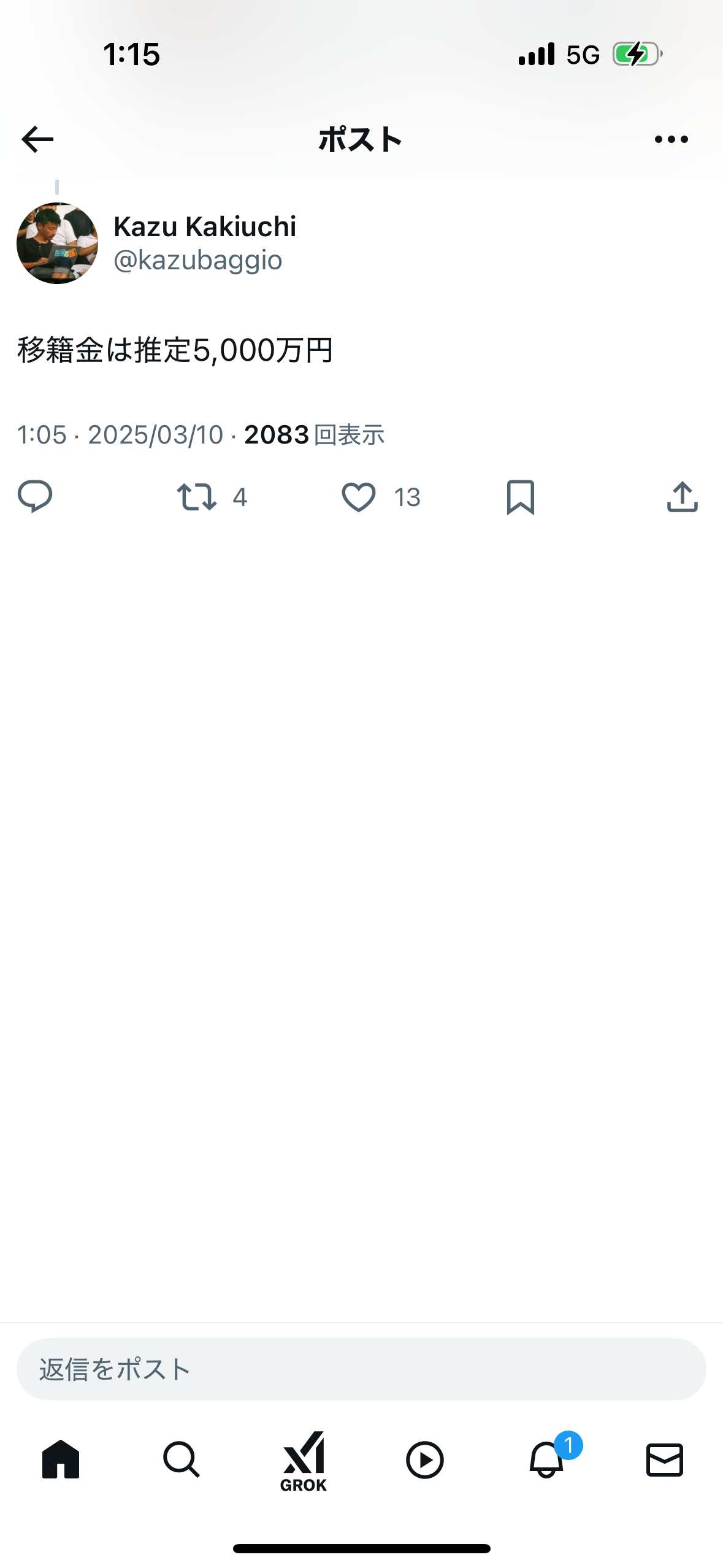This screenshot has height=1568, width=723.
Task: Open the Grok tab
Action: (303, 1461)
